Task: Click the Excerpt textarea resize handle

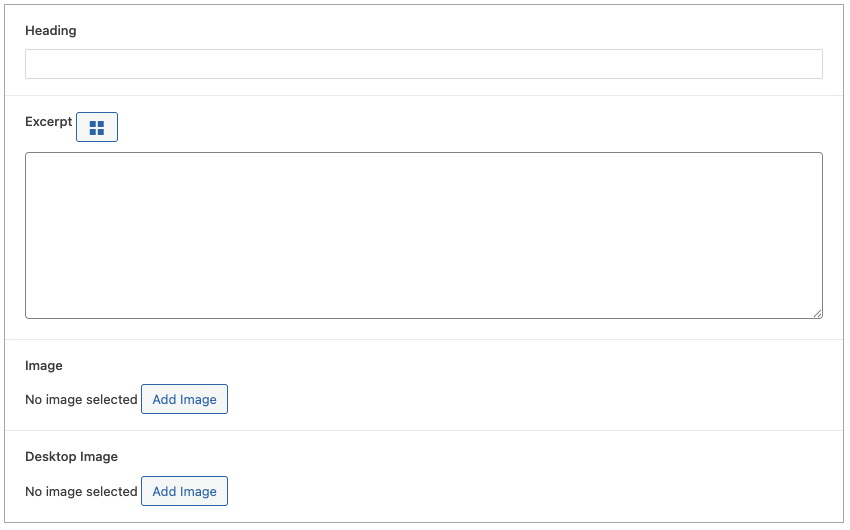Action: coord(817,313)
